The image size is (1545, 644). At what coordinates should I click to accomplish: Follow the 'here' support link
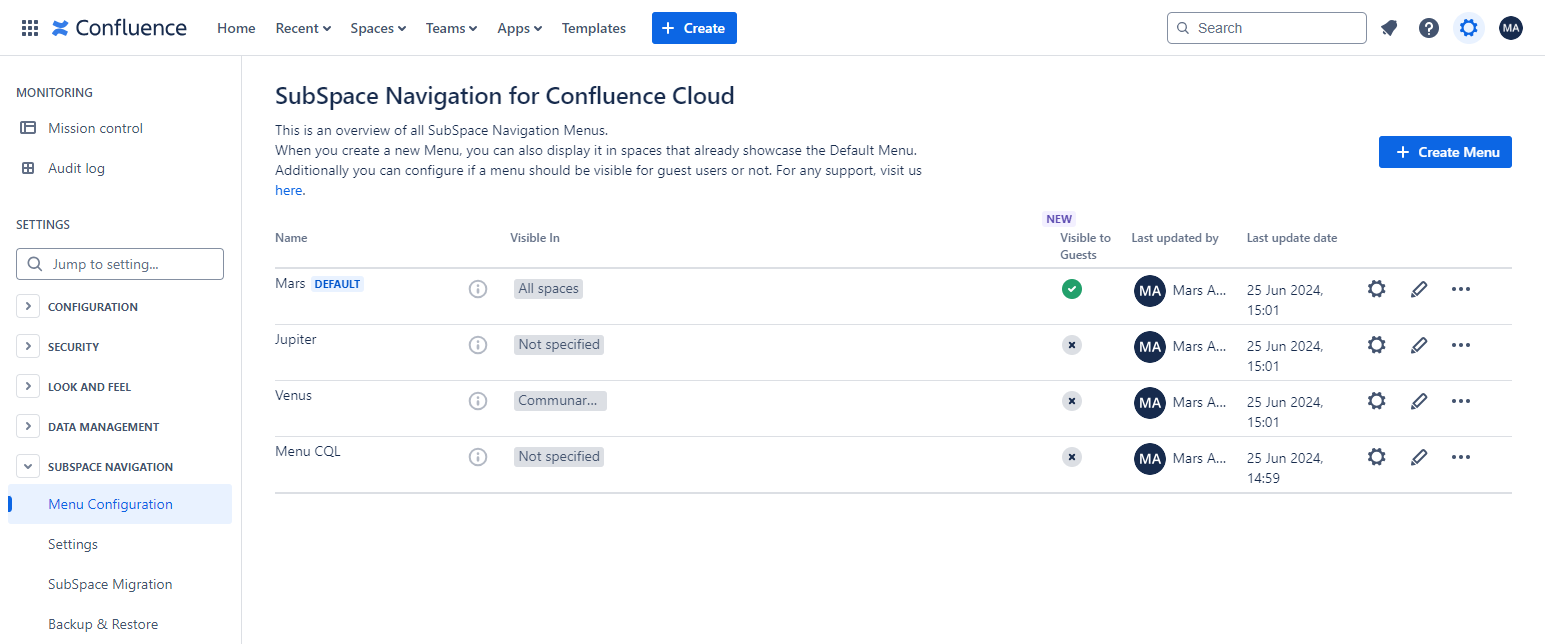click(x=288, y=190)
